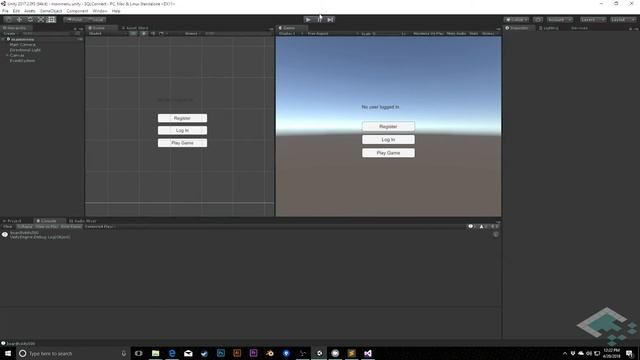Click Clear in the Console panel
The image size is (640, 360).
click(8, 227)
